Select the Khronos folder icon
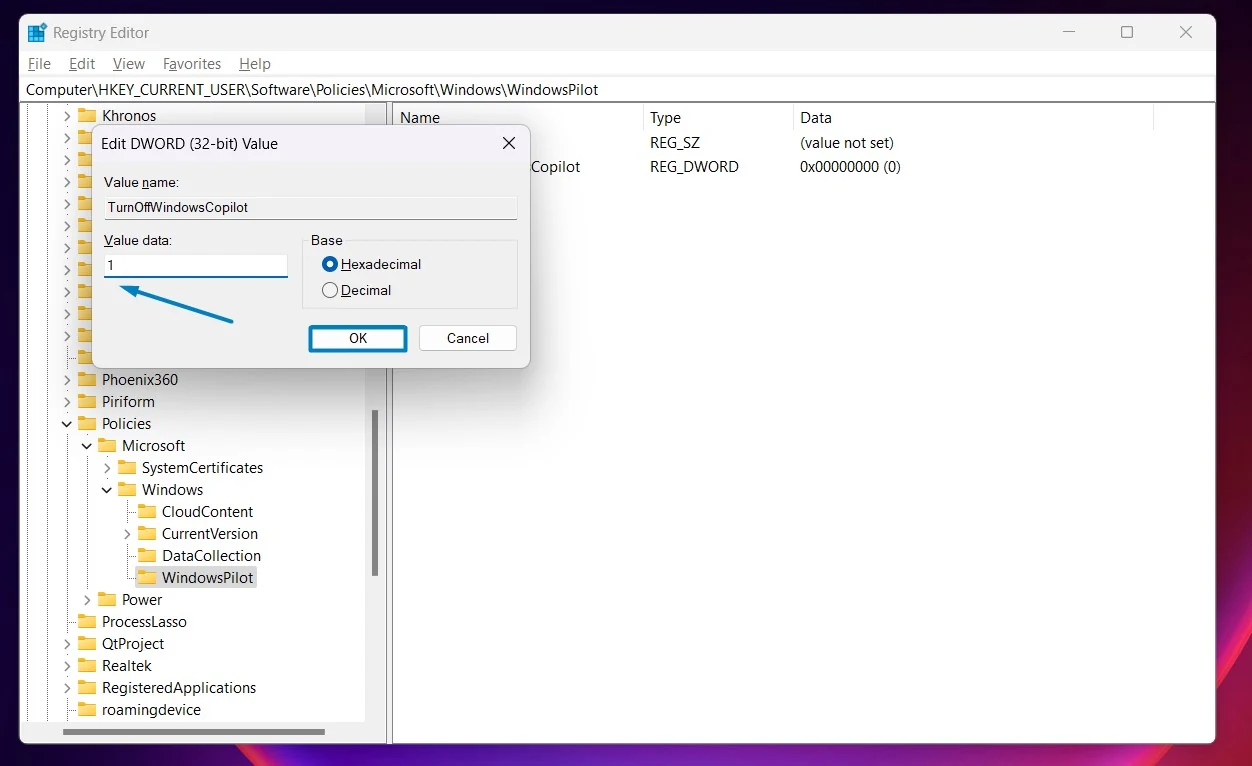Image resolution: width=1252 pixels, height=766 pixels. click(87, 116)
